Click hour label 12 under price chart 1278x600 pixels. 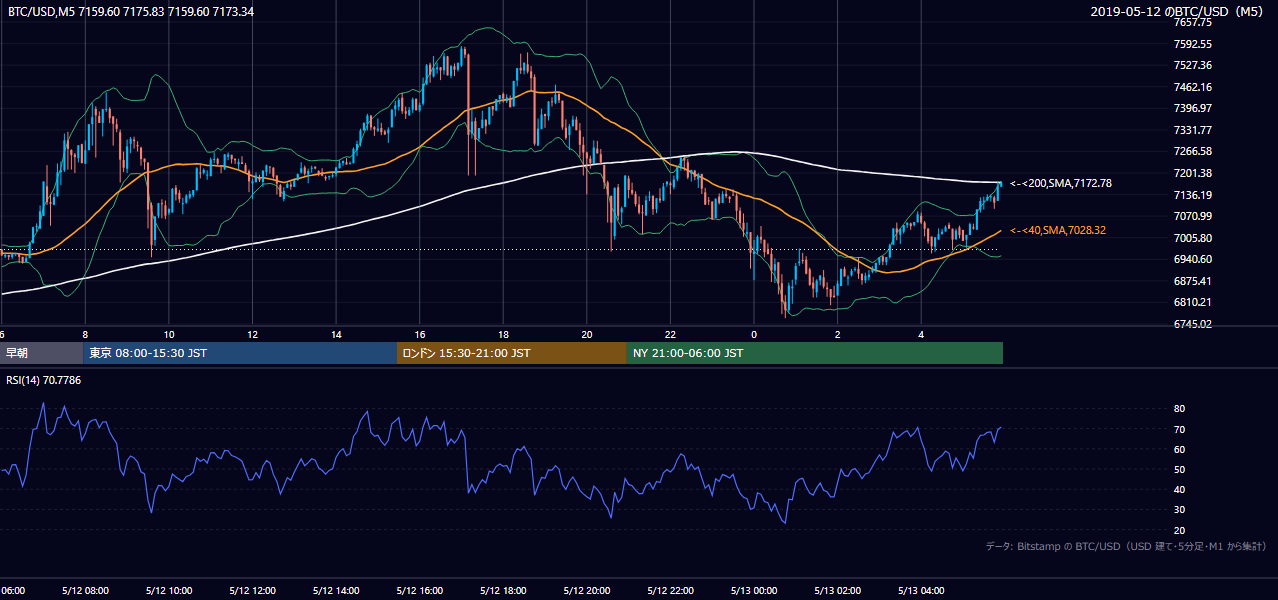(253, 334)
